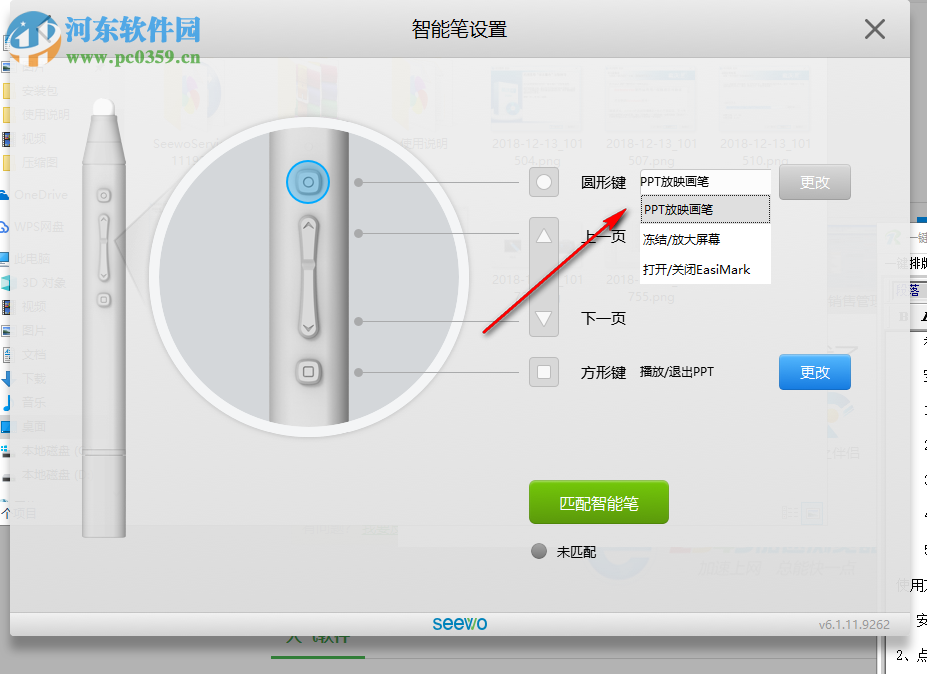Open 音乐 in the background Explorer sidebar
Image resolution: width=927 pixels, height=674 pixels.
34,402
